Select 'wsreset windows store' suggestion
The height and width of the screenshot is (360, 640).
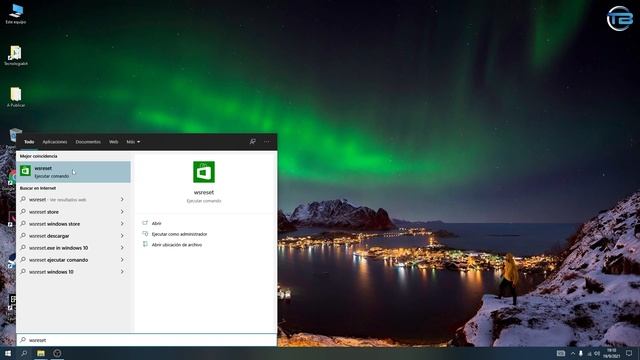[72, 224]
